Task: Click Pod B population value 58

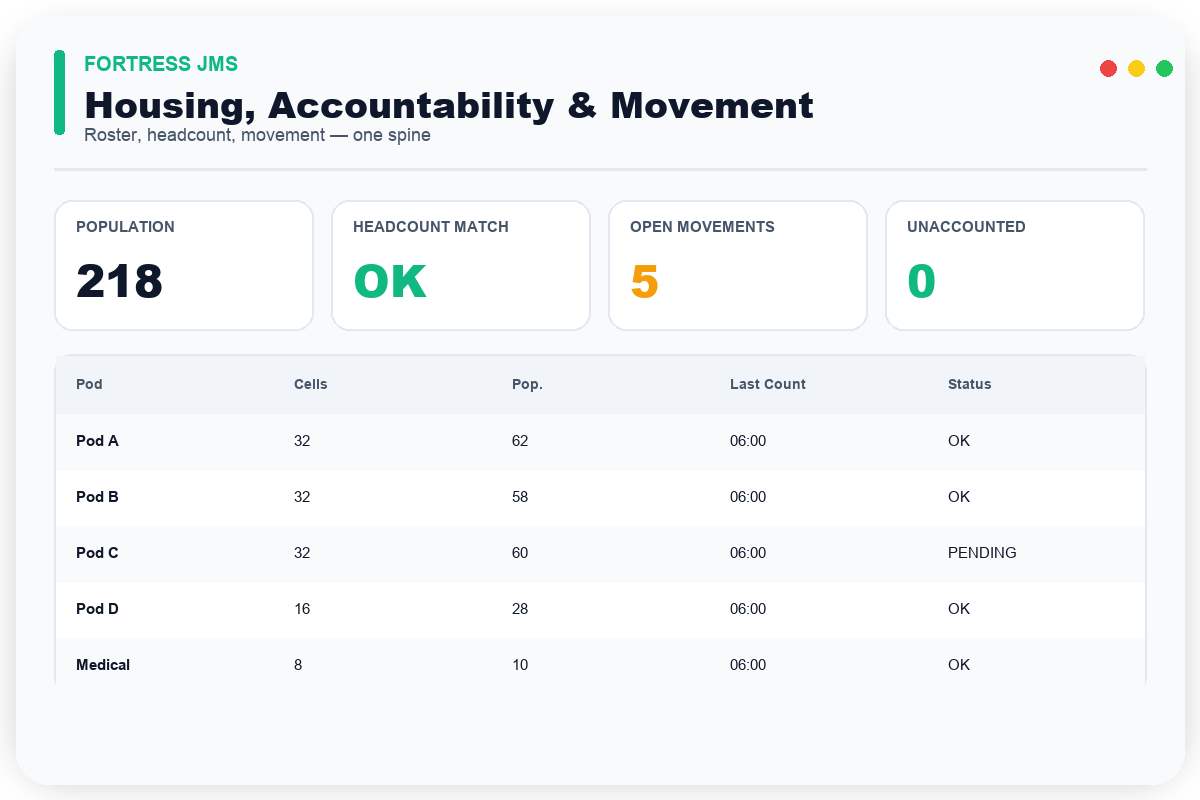Action: pos(520,497)
